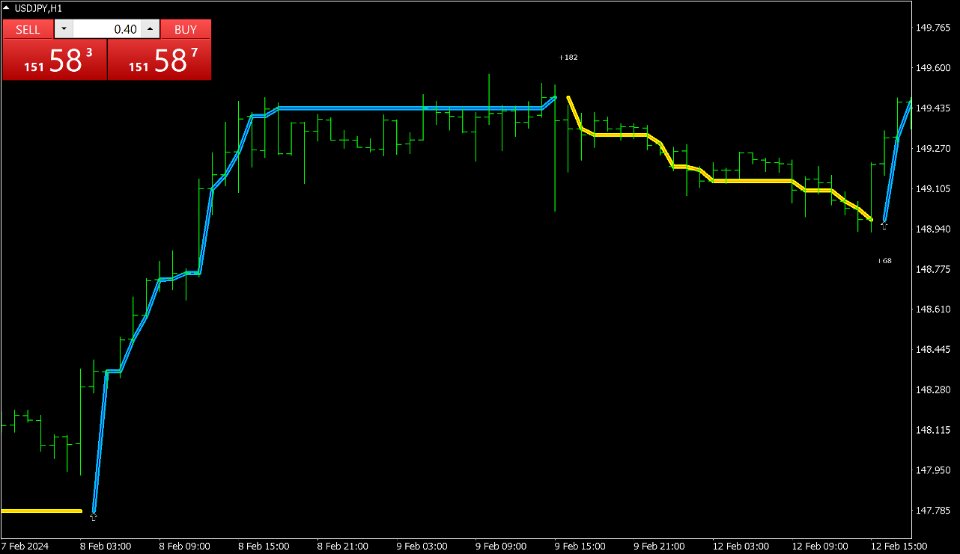The height and width of the screenshot is (554, 960).
Task: Click price label 148.775
Action: 933,269
